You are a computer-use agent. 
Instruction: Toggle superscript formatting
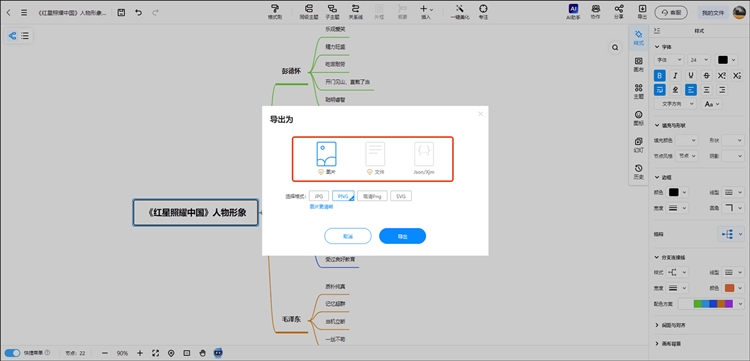click(x=722, y=75)
